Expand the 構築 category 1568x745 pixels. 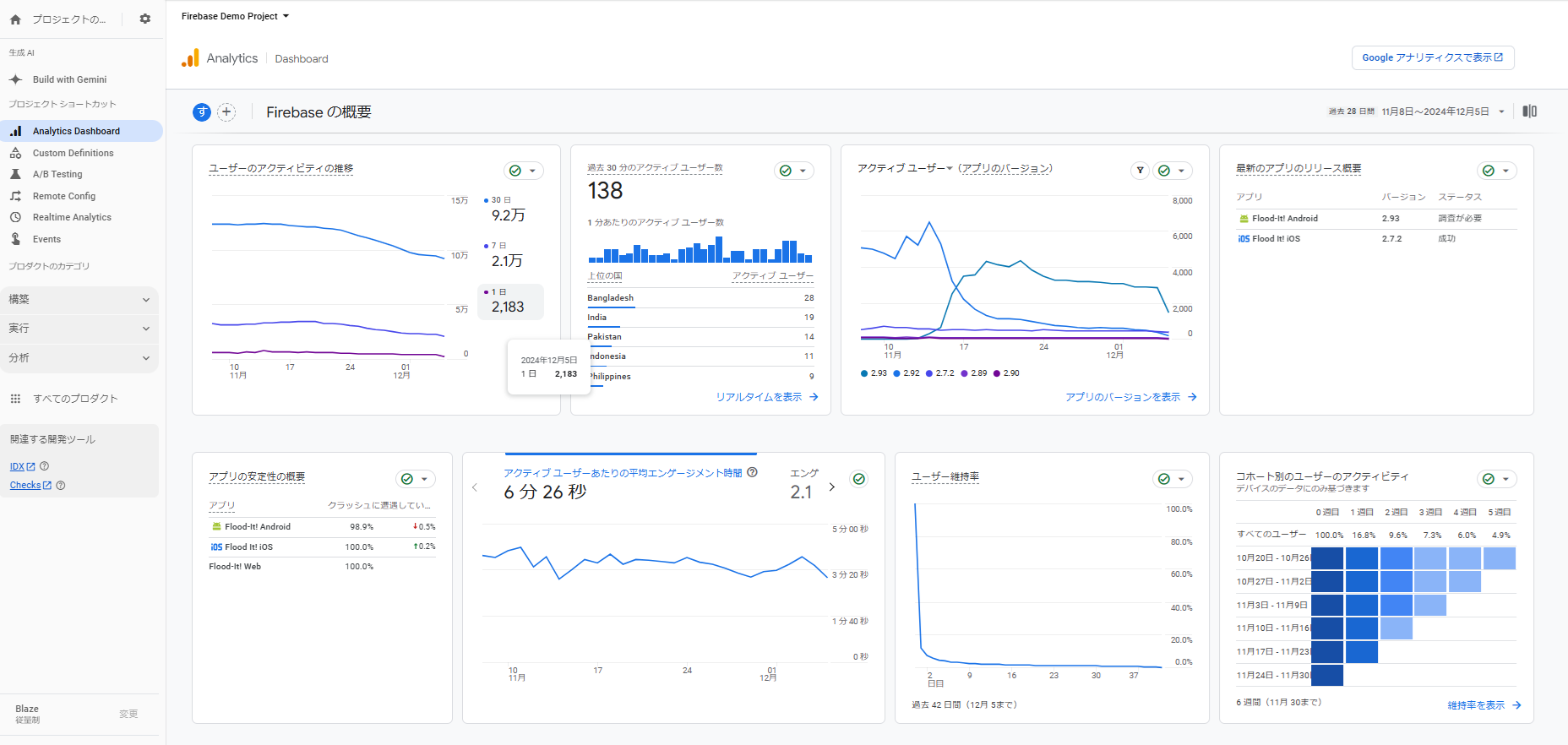click(79, 300)
